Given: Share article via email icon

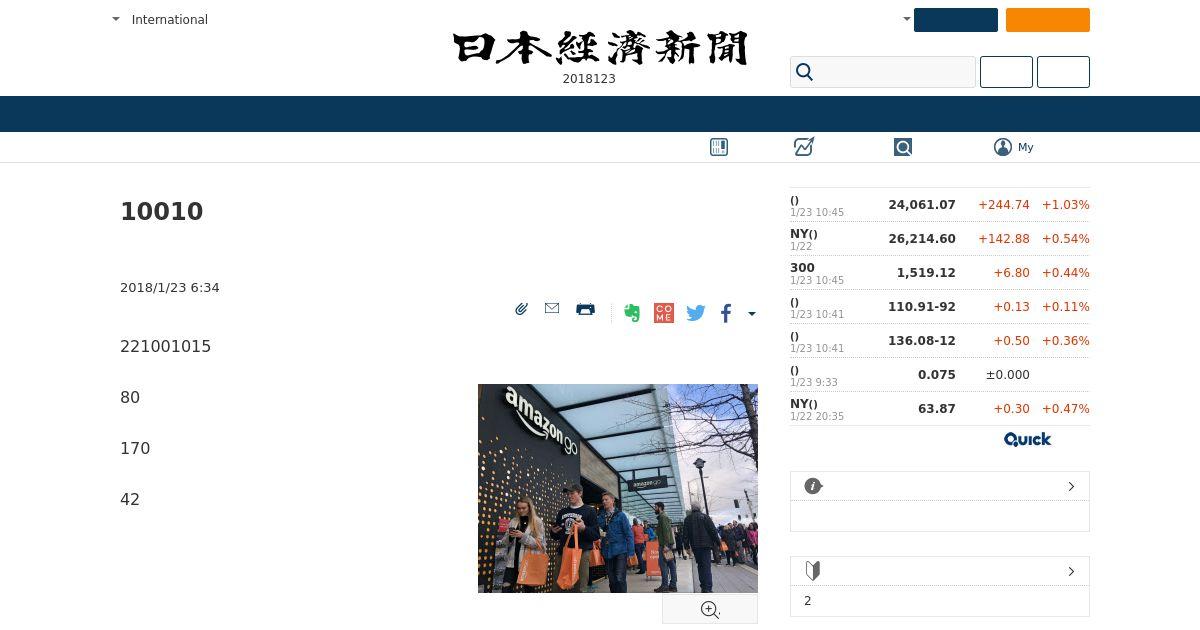Looking at the screenshot, I should click(x=552, y=308).
